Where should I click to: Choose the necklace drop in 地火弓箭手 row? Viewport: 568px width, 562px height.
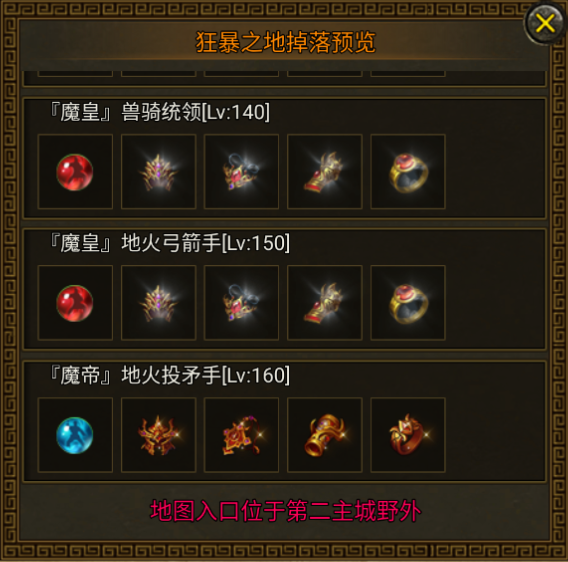point(241,303)
